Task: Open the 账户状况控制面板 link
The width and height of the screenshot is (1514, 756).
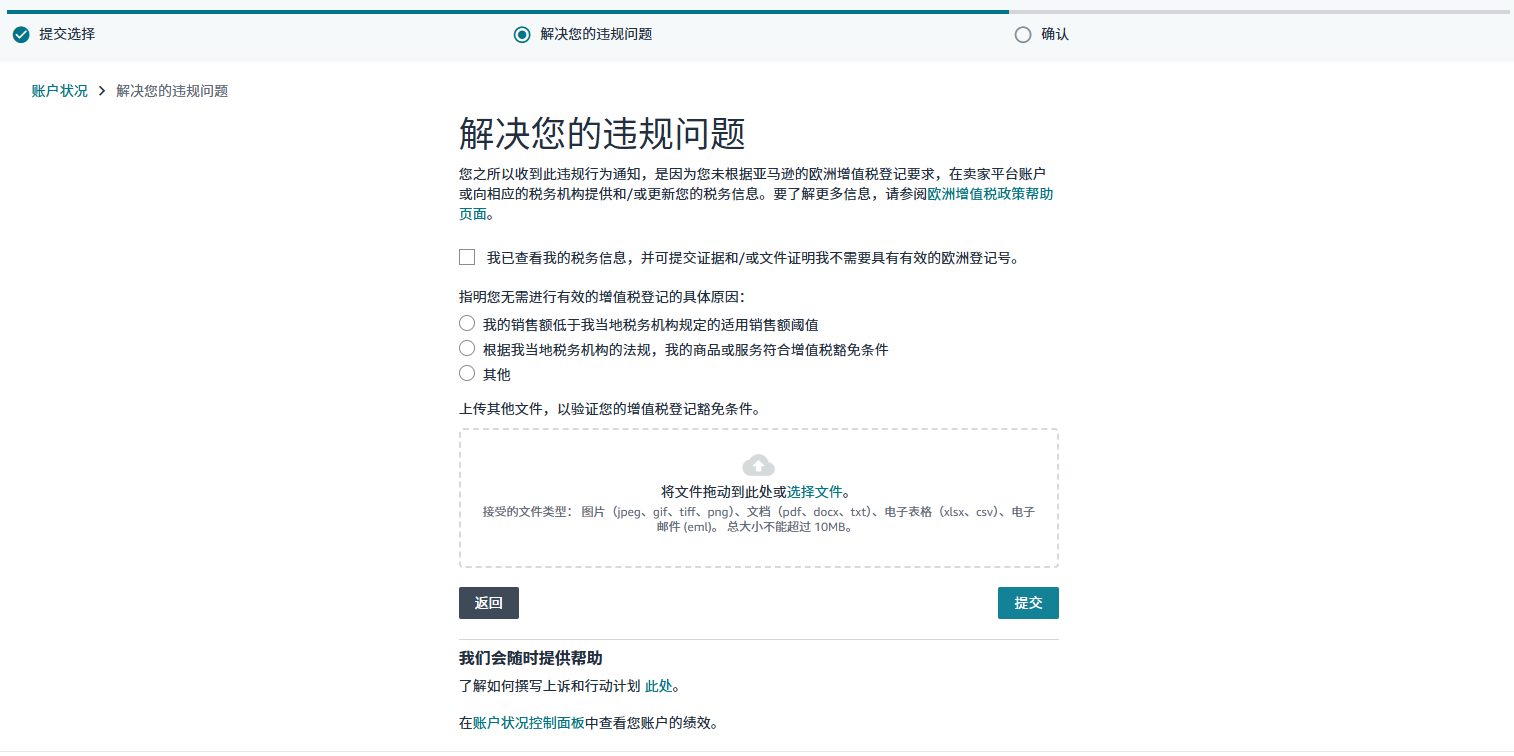Action: pyautogui.click(x=528, y=723)
